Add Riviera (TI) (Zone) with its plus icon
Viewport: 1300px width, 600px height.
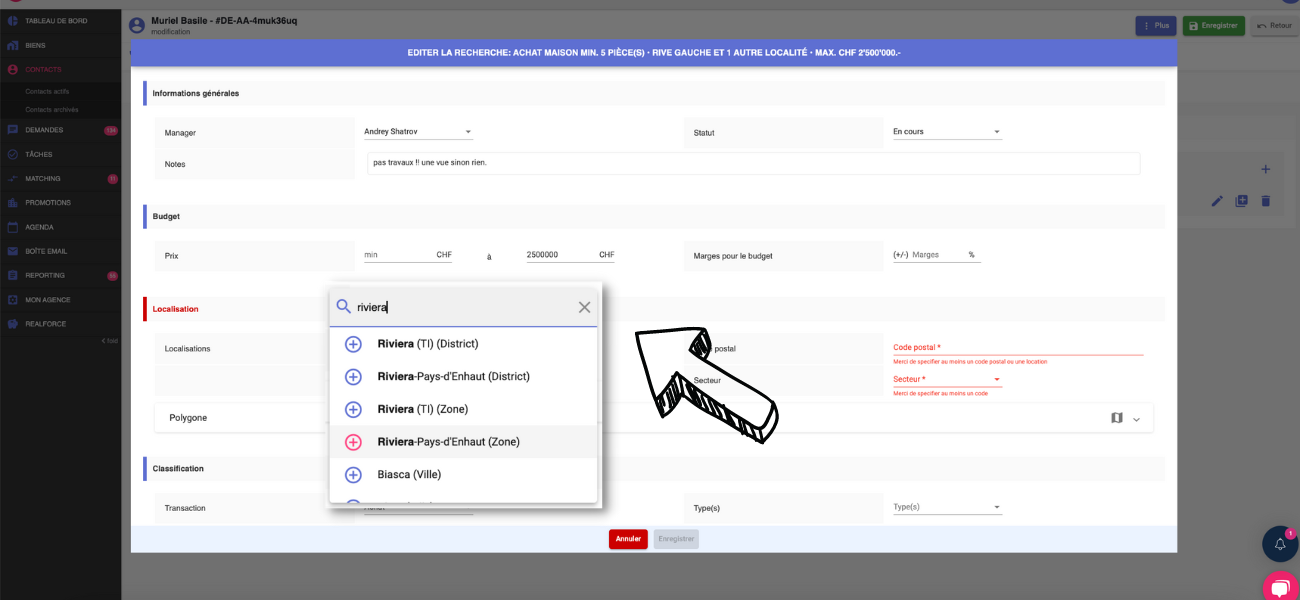tap(353, 409)
